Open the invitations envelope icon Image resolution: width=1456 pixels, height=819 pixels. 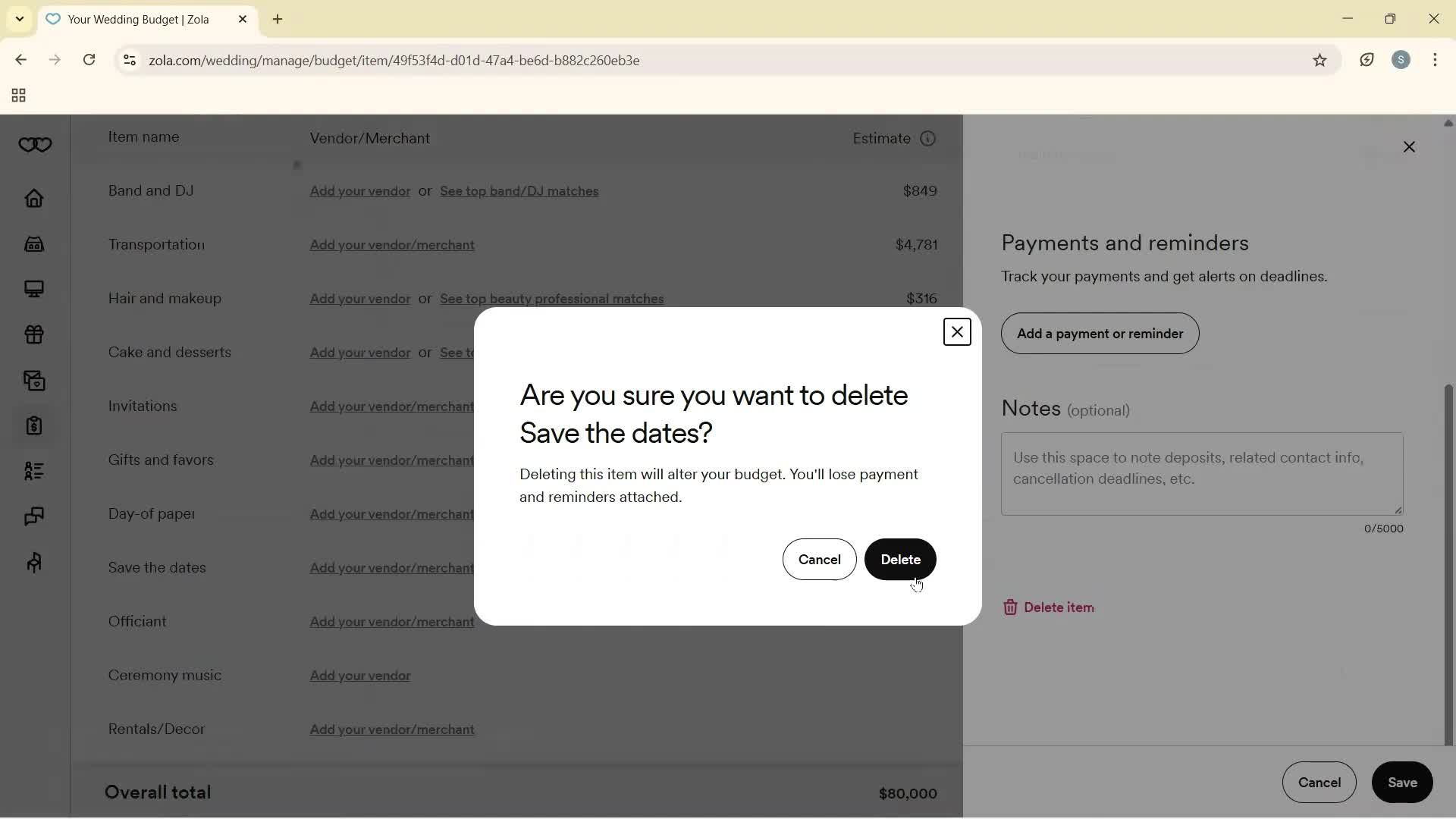[34, 380]
